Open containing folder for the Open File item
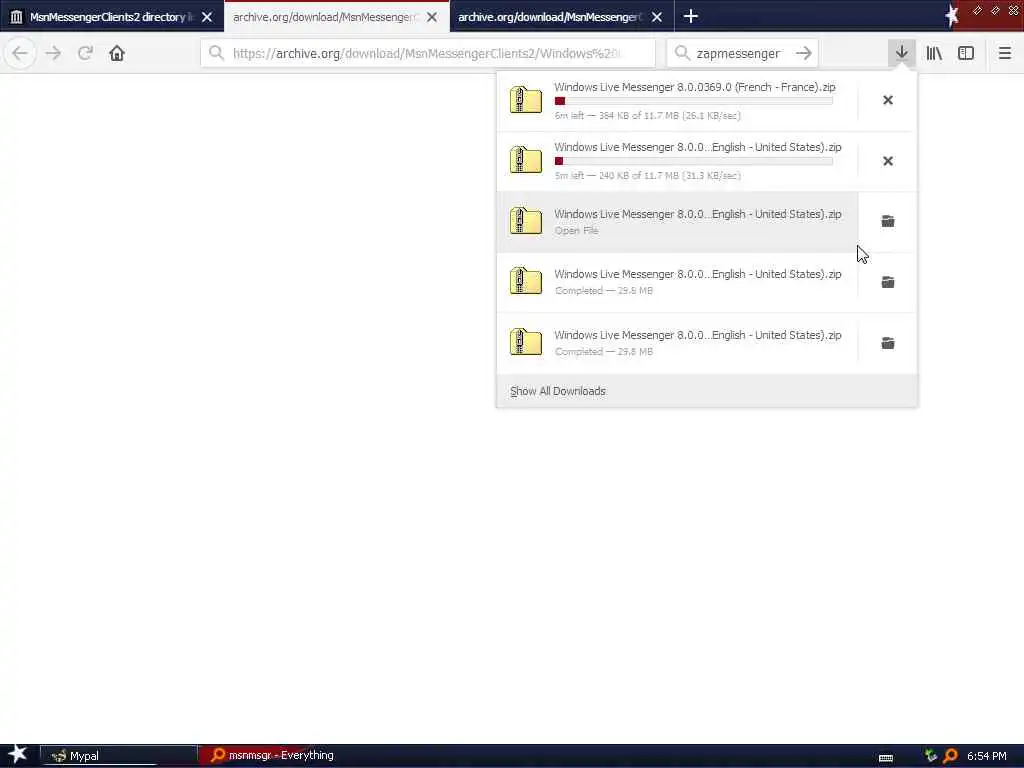The width and height of the screenshot is (1024, 768). click(x=888, y=221)
